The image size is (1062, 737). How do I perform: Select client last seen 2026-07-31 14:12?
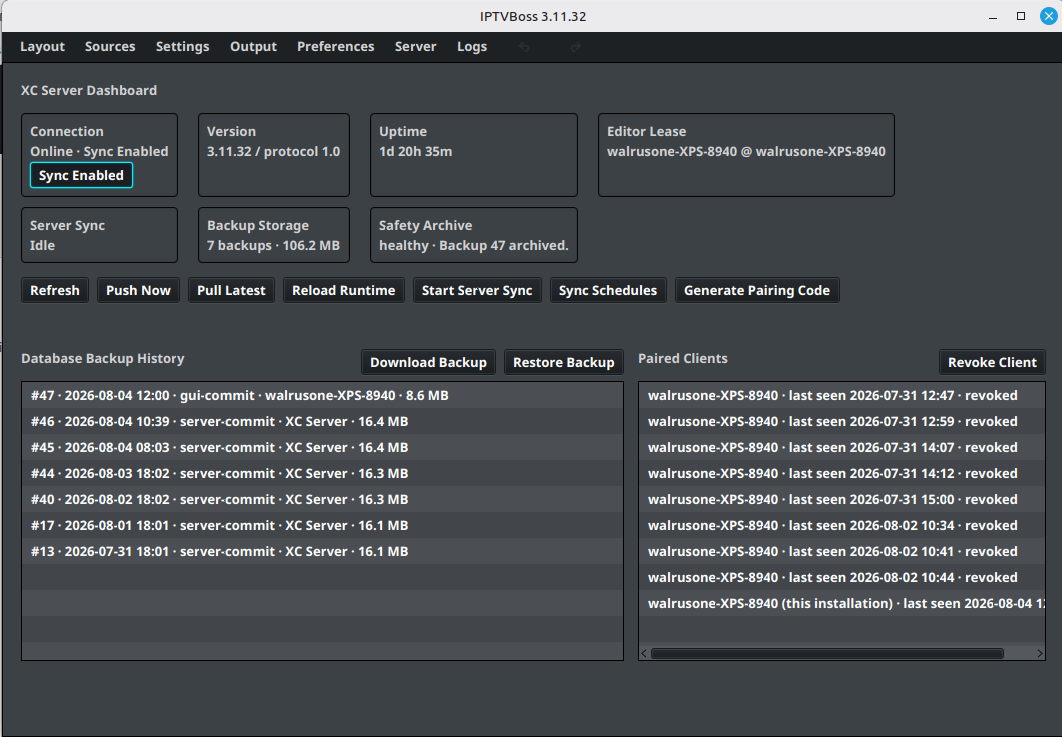(842, 473)
